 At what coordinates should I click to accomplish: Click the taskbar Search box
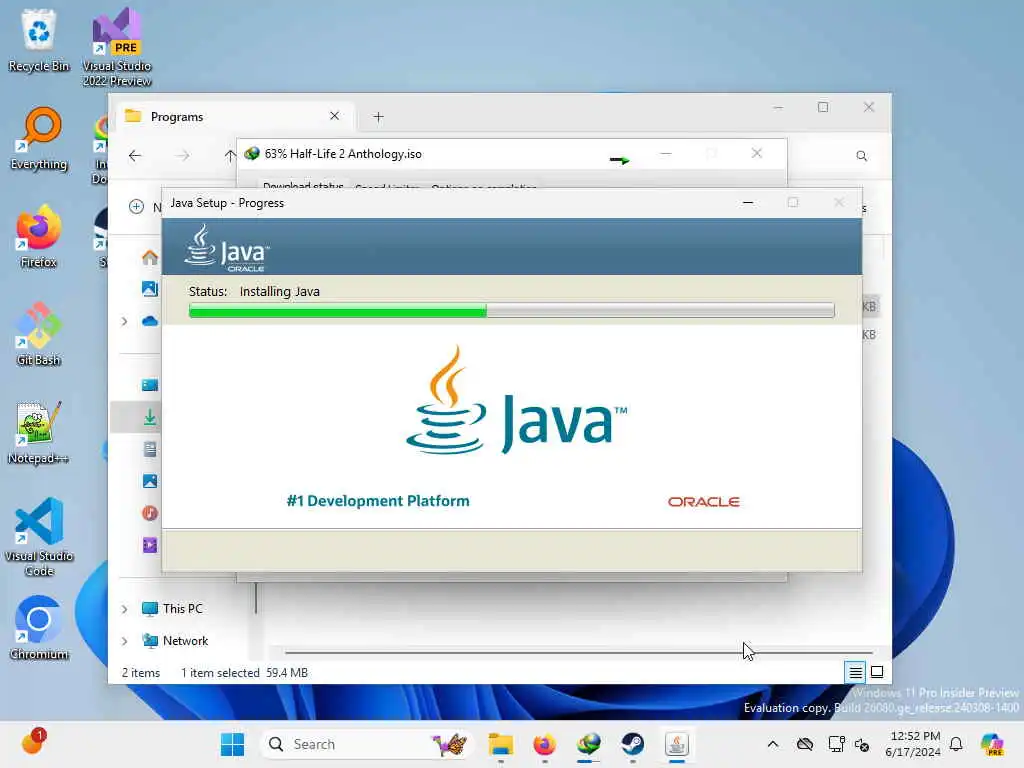pos(368,744)
